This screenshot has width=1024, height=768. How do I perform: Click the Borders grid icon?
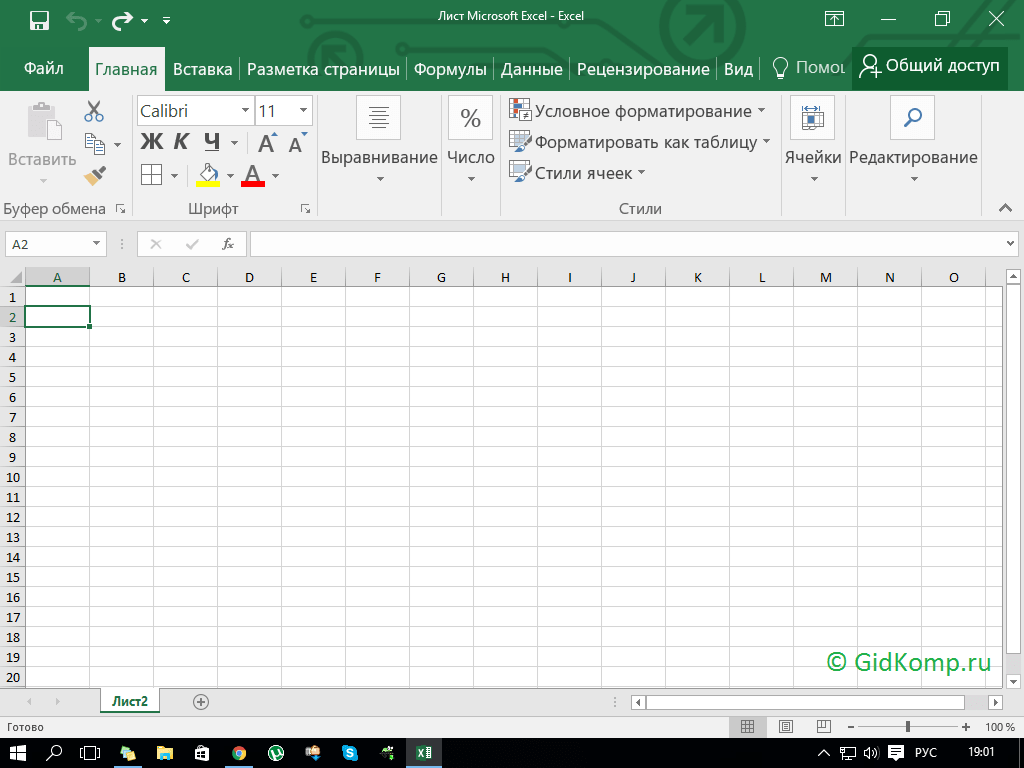(x=151, y=175)
